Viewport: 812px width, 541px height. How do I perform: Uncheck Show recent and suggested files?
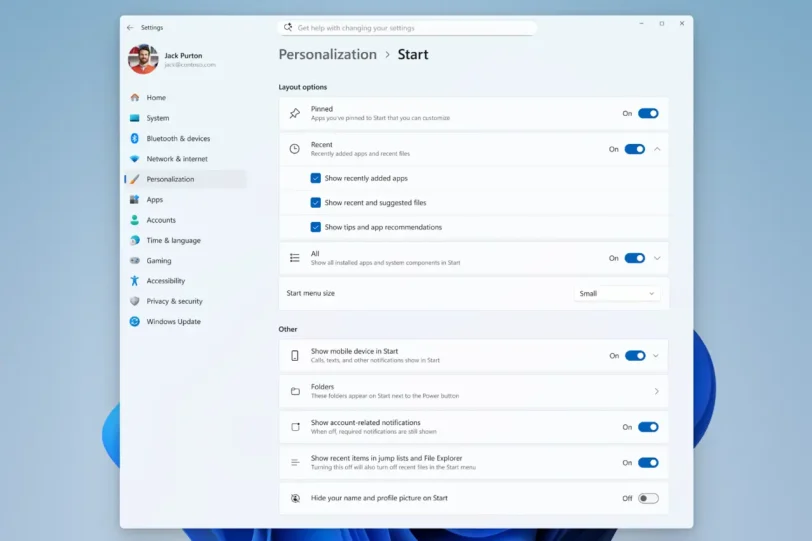[x=315, y=202]
